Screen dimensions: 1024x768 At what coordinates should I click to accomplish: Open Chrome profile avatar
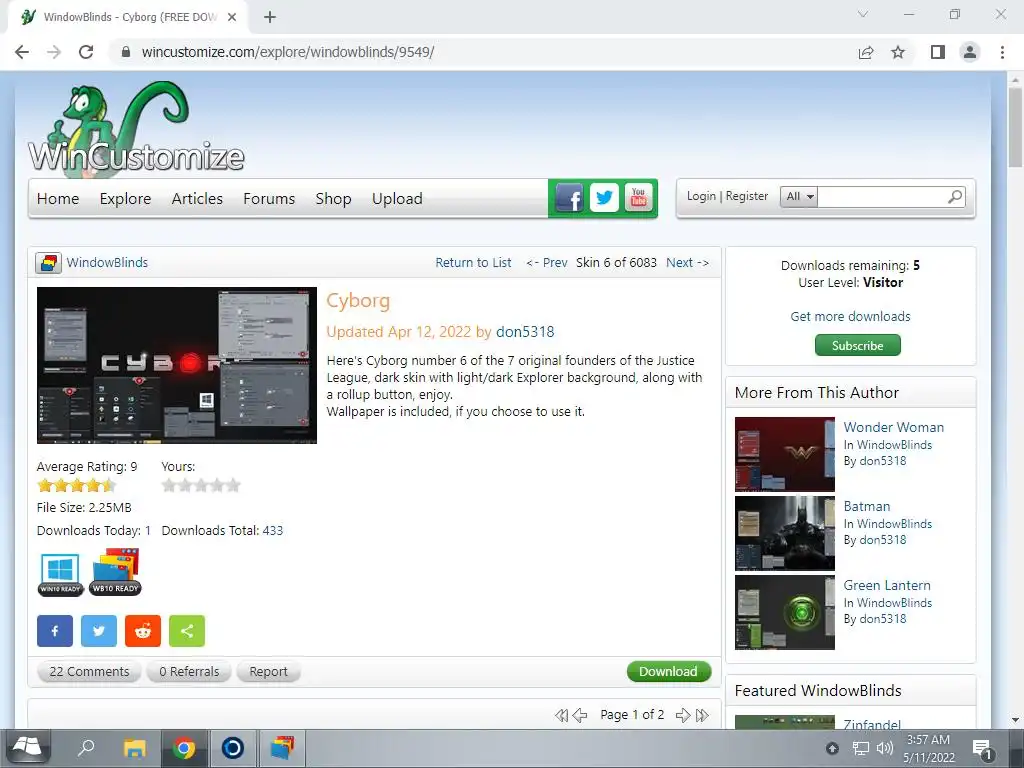(970, 52)
